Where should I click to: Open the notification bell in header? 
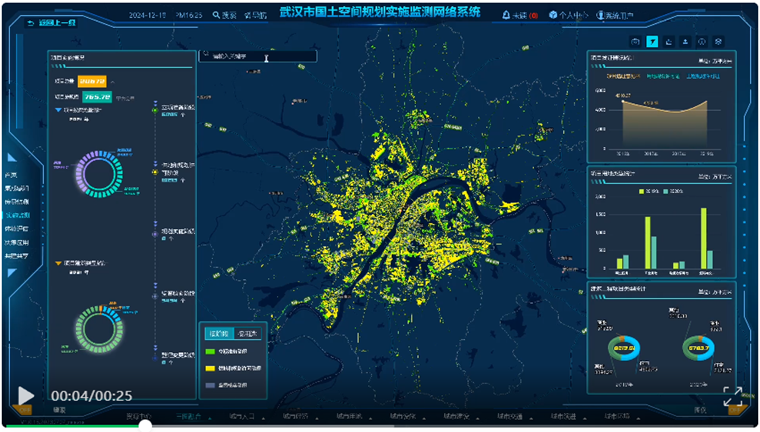point(506,16)
